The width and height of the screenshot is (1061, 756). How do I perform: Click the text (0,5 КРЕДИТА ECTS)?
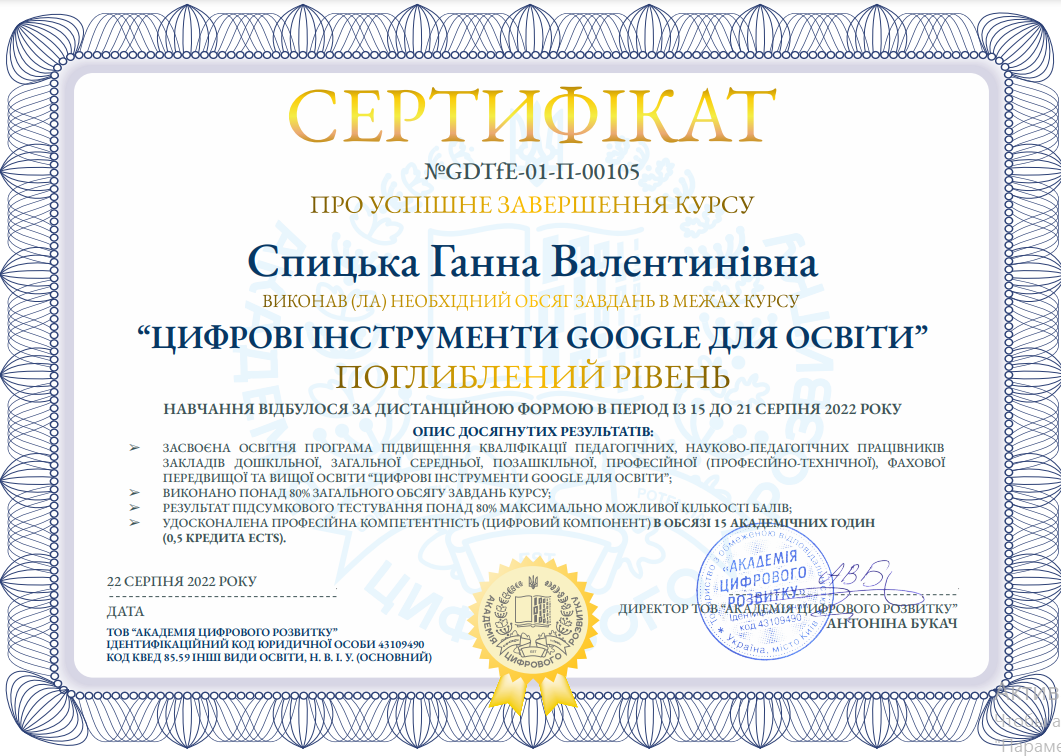click(224, 539)
